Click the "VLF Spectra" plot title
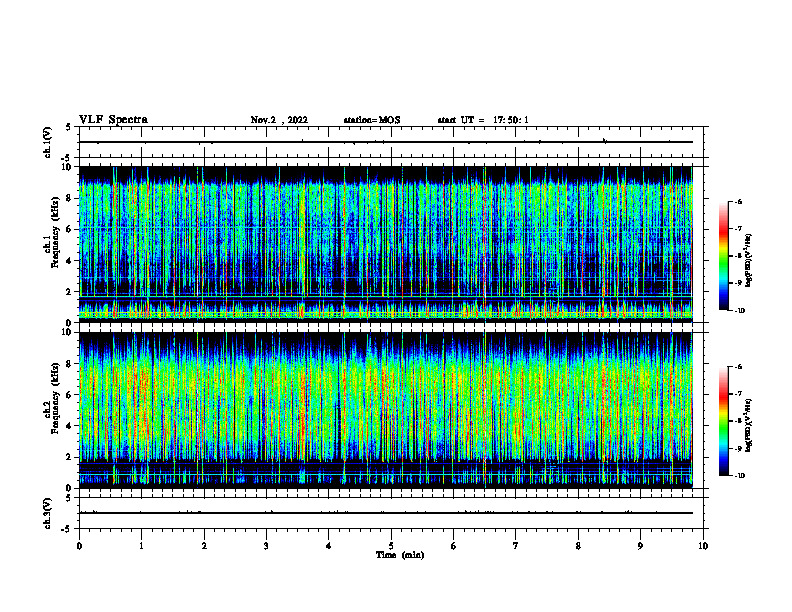The width and height of the screenshot is (792, 612). click(113, 120)
